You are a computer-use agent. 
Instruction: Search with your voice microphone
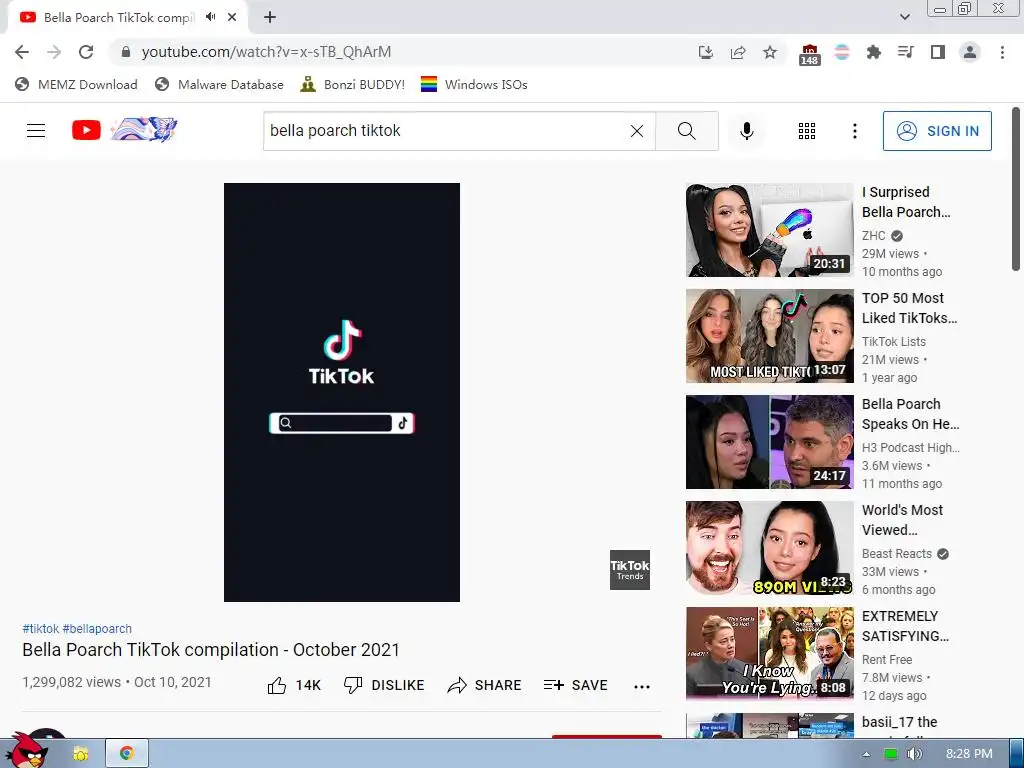click(x=746, y=131)
